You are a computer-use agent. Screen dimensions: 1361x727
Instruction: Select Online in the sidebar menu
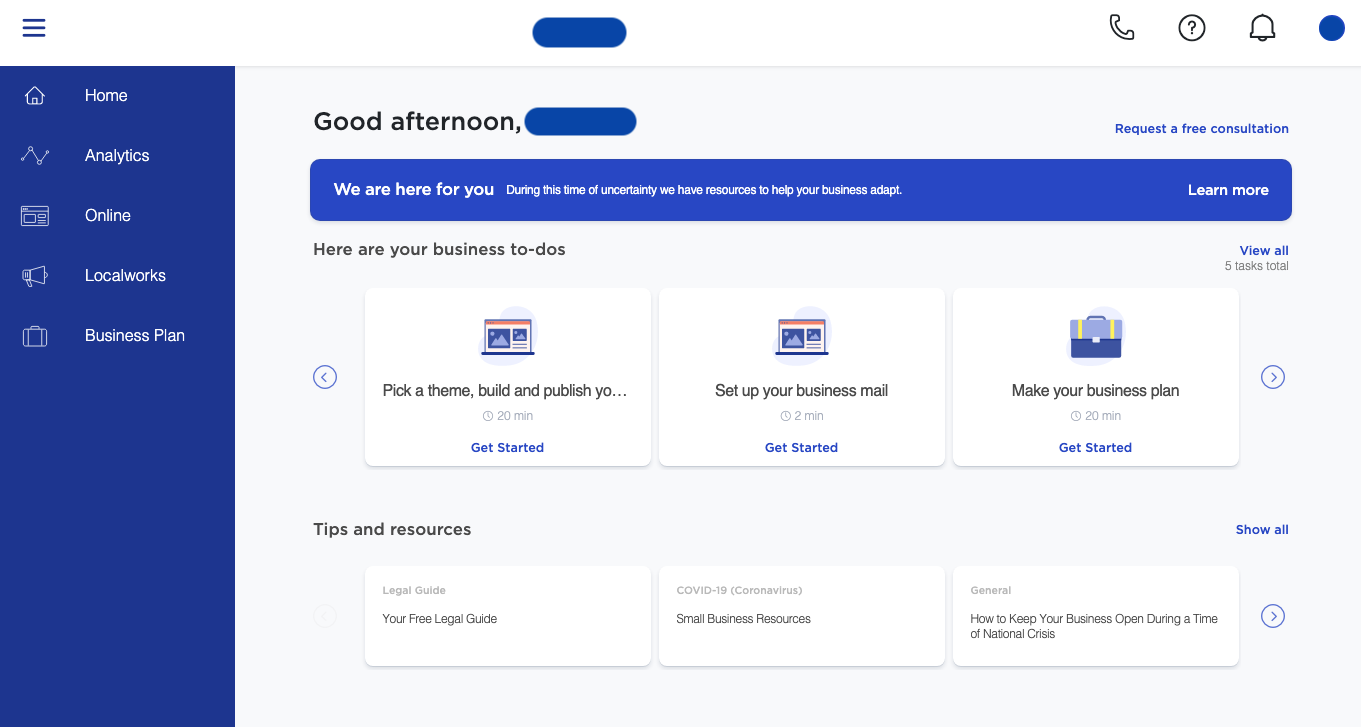pyautogui.click(x=108, y=216)
